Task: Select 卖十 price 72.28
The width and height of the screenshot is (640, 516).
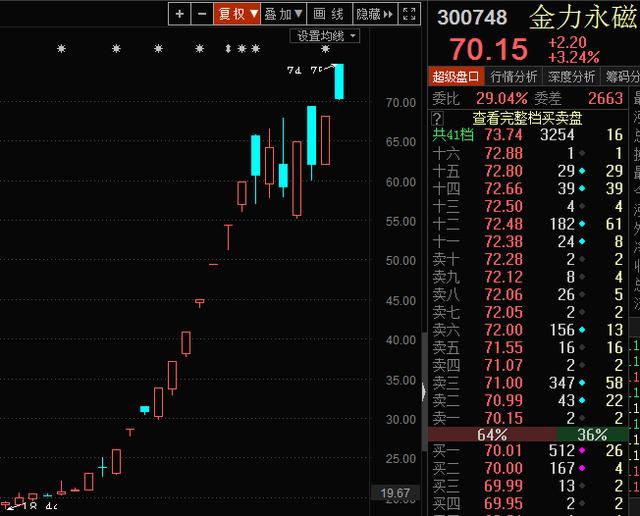Action: coord(503,259)
